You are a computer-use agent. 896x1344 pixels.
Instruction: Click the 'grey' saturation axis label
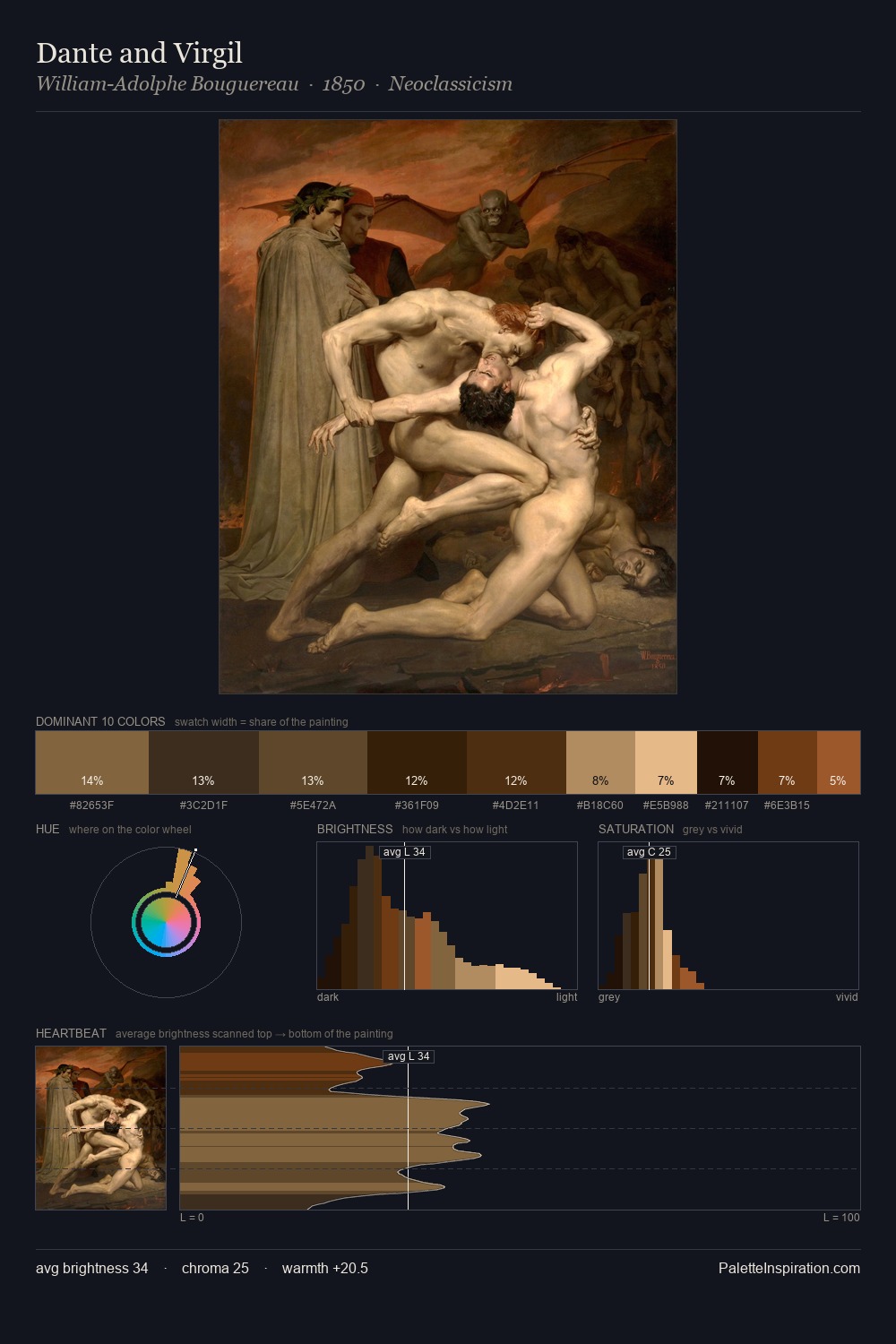tap(609, 996)
